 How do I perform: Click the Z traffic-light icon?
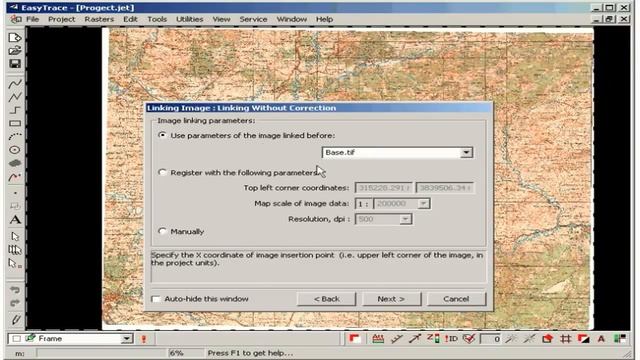click(433, 338)
